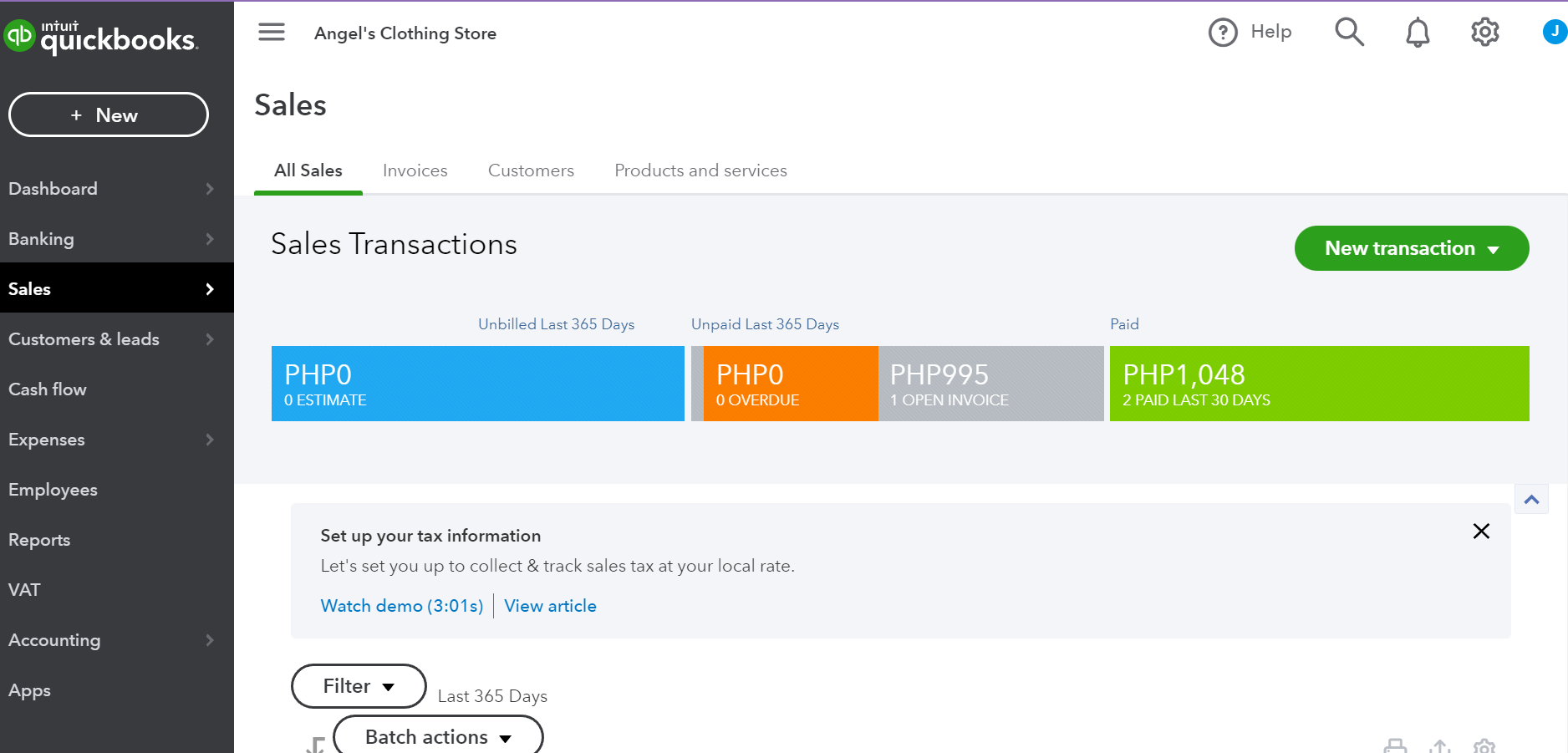Go to Dashboard in sidebar

pos(53,189)
